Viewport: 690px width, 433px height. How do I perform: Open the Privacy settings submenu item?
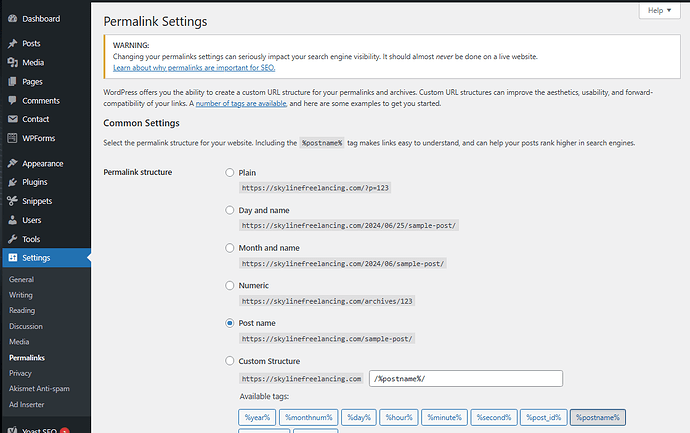[x=21, y=373]
